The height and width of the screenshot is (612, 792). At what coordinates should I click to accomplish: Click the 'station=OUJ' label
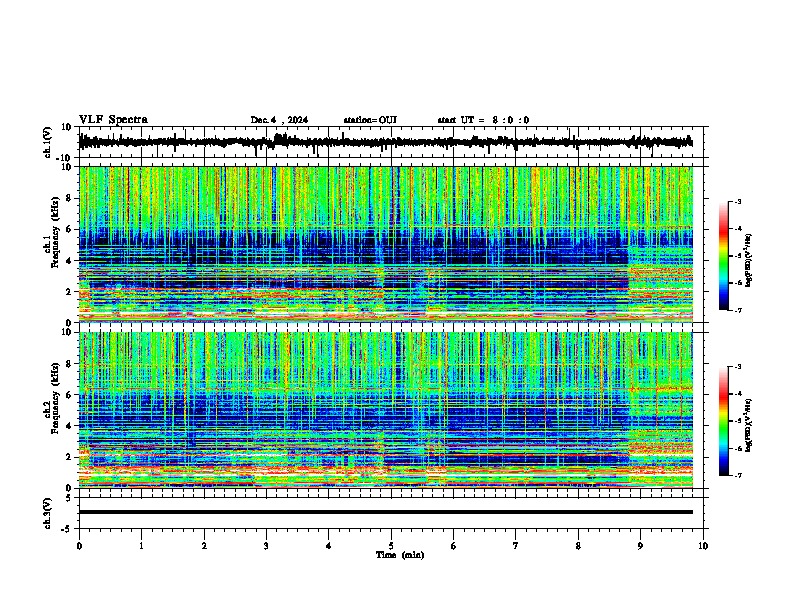pyautogui.click(x=370, y=120)
